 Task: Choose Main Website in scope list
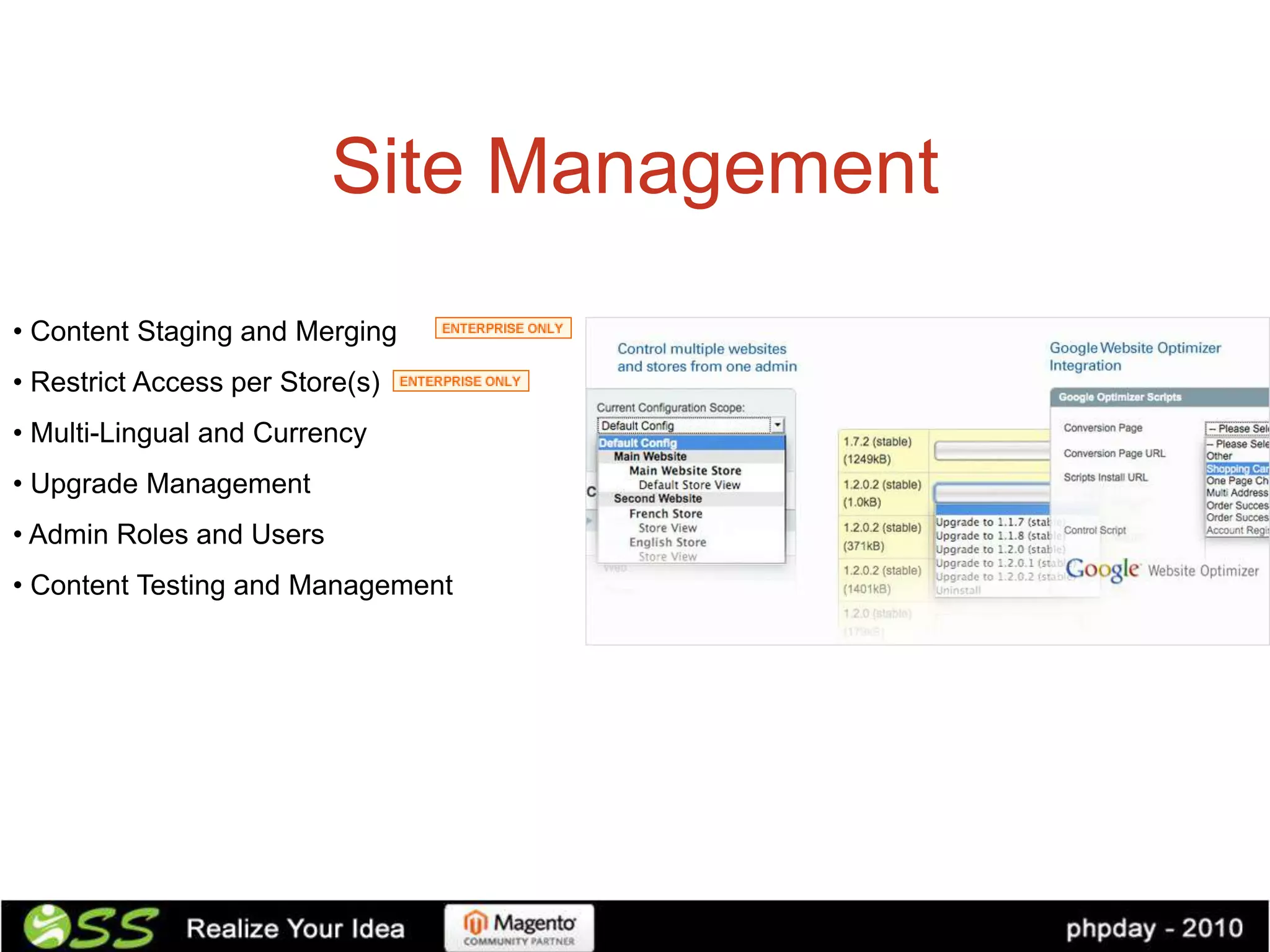[x=650, y=456]
